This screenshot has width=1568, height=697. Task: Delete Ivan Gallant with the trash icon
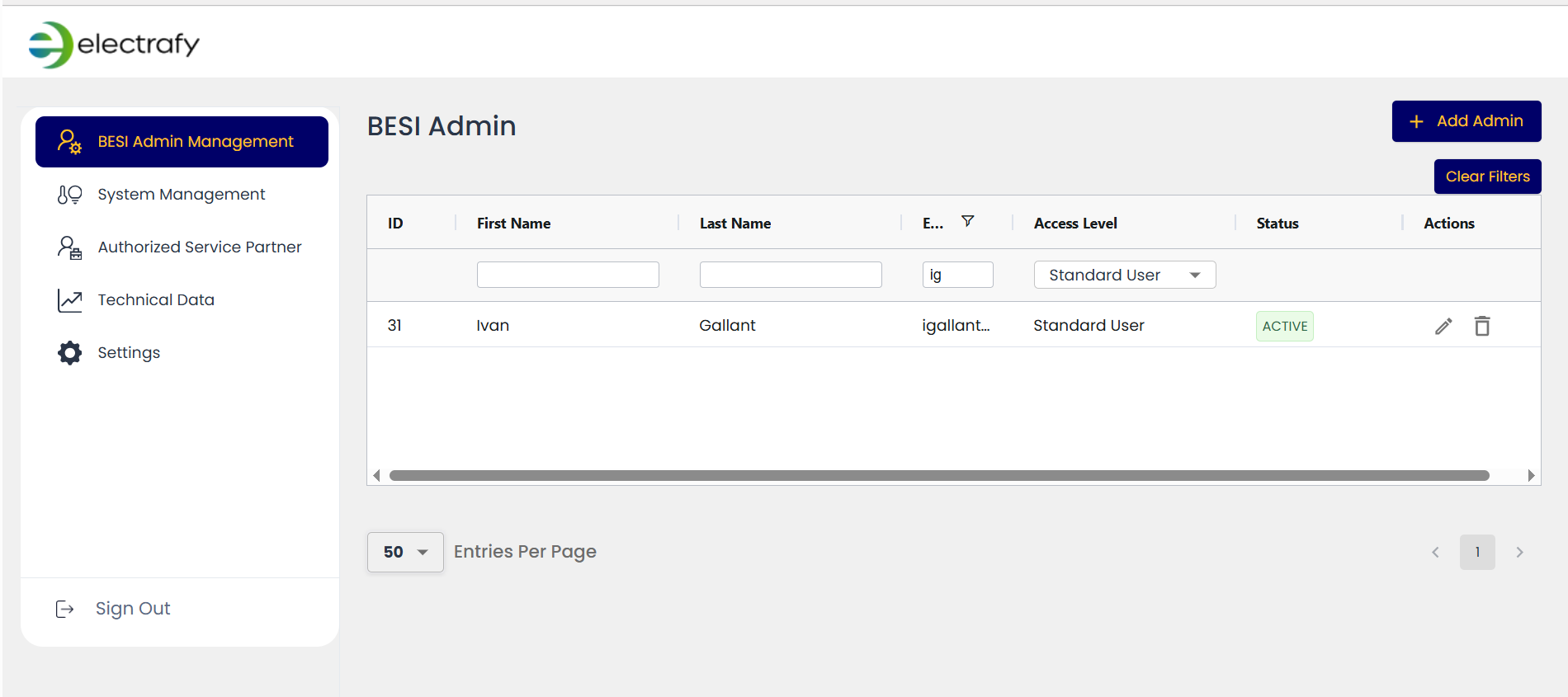[1482, 326]
